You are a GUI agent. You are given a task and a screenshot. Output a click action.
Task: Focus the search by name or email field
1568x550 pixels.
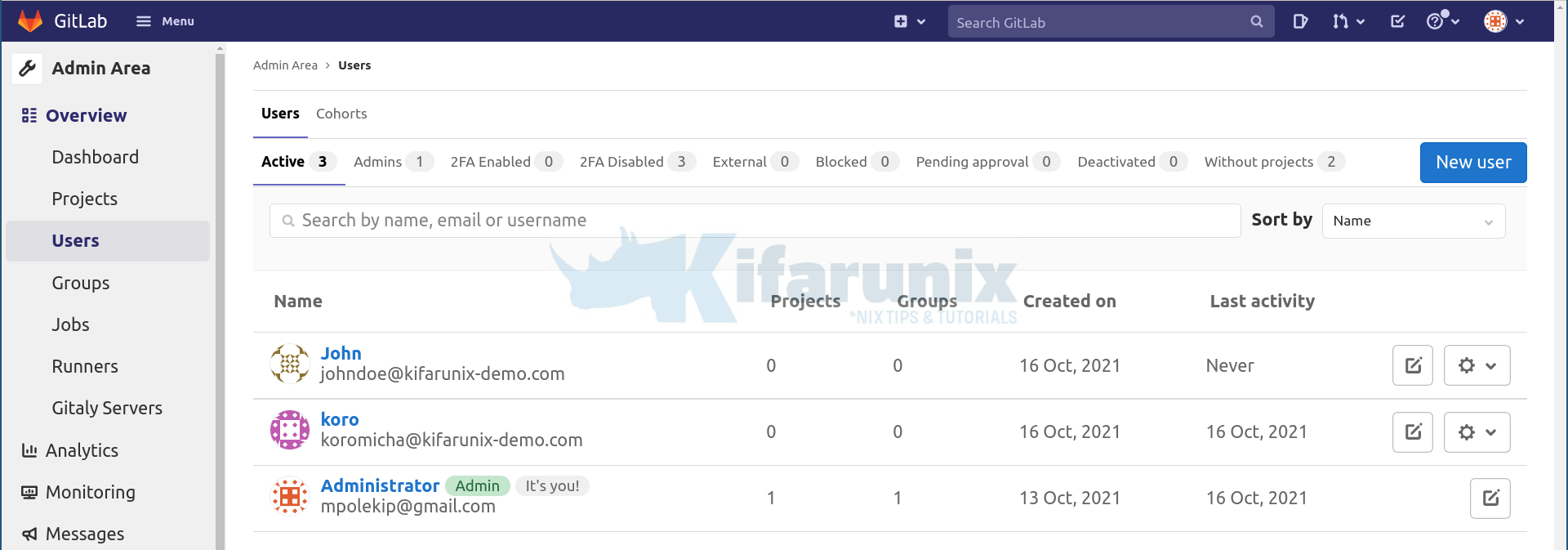[755, 221]
